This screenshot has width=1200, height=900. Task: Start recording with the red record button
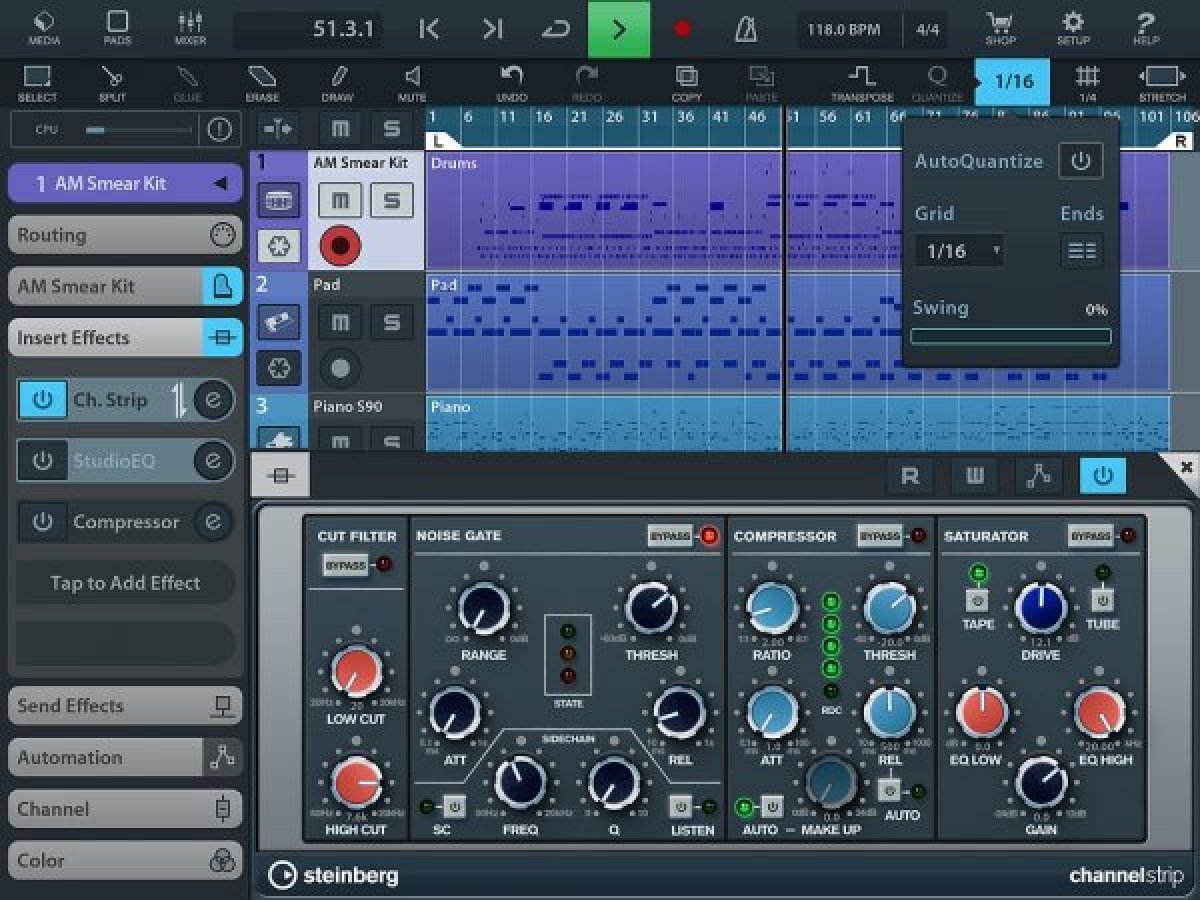[x=682, y=29]
